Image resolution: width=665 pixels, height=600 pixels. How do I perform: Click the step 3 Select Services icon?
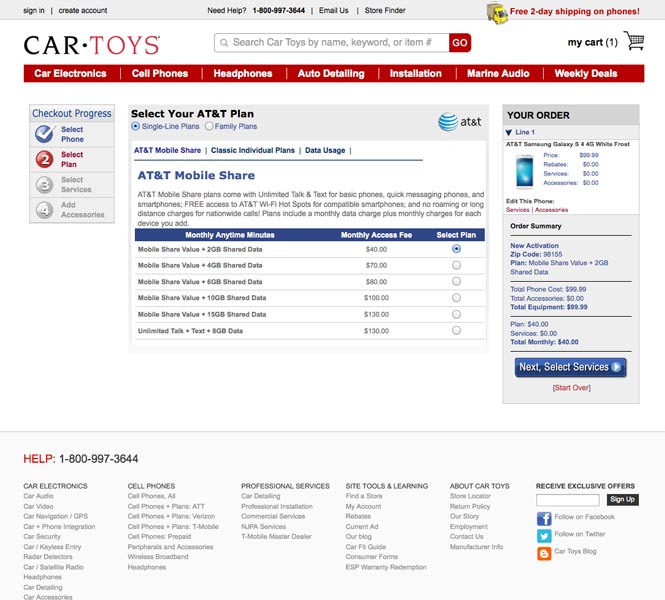[45, 185]
